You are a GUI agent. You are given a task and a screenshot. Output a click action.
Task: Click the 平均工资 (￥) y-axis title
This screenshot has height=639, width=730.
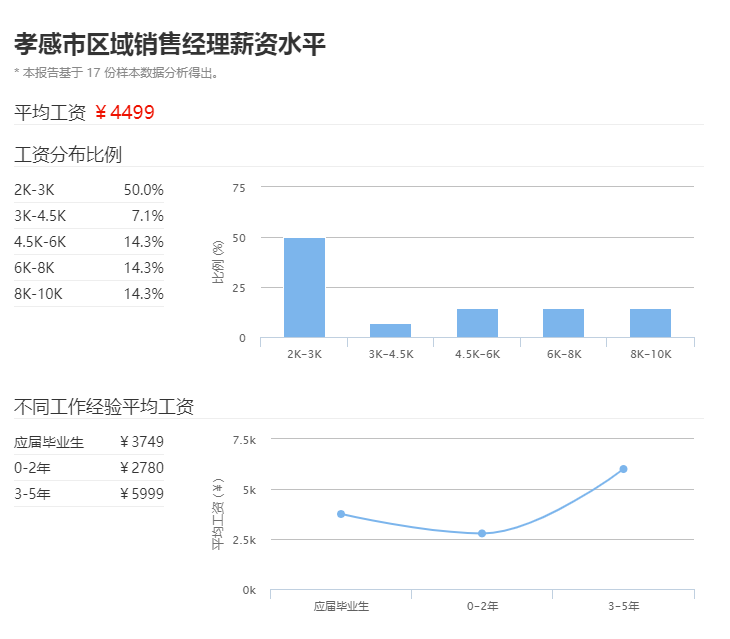218,514
